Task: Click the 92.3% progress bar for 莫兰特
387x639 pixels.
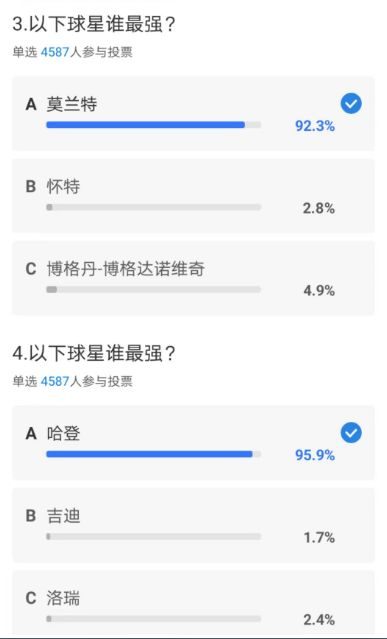Action: click(154, 125)
